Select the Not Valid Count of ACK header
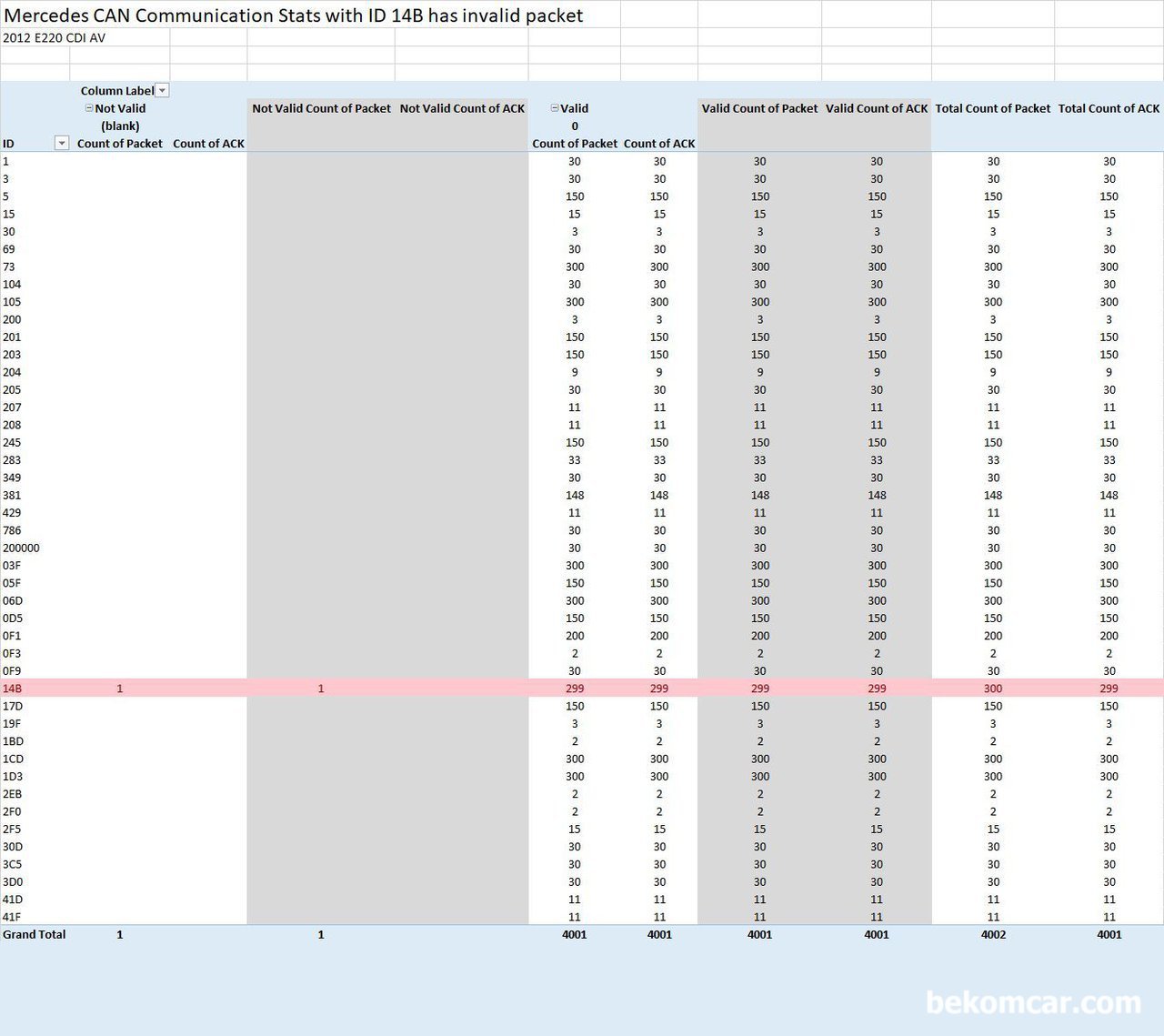1164x1036 pixels. [x=462, y=108]
